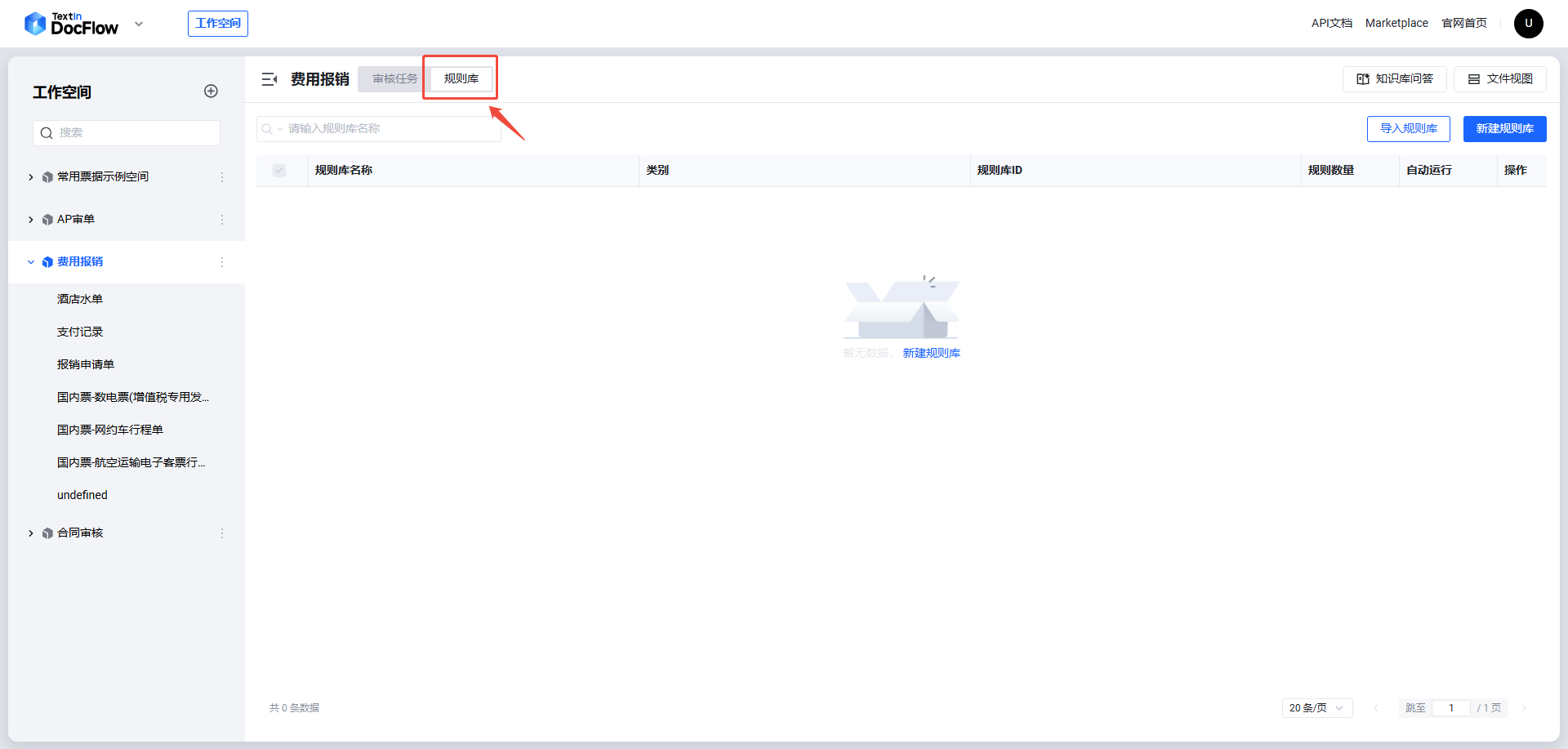The width and height of the screenshot is (1568, 749).
Task: Open 国内票-航空运输电子客票行... category
Action: 131,462
